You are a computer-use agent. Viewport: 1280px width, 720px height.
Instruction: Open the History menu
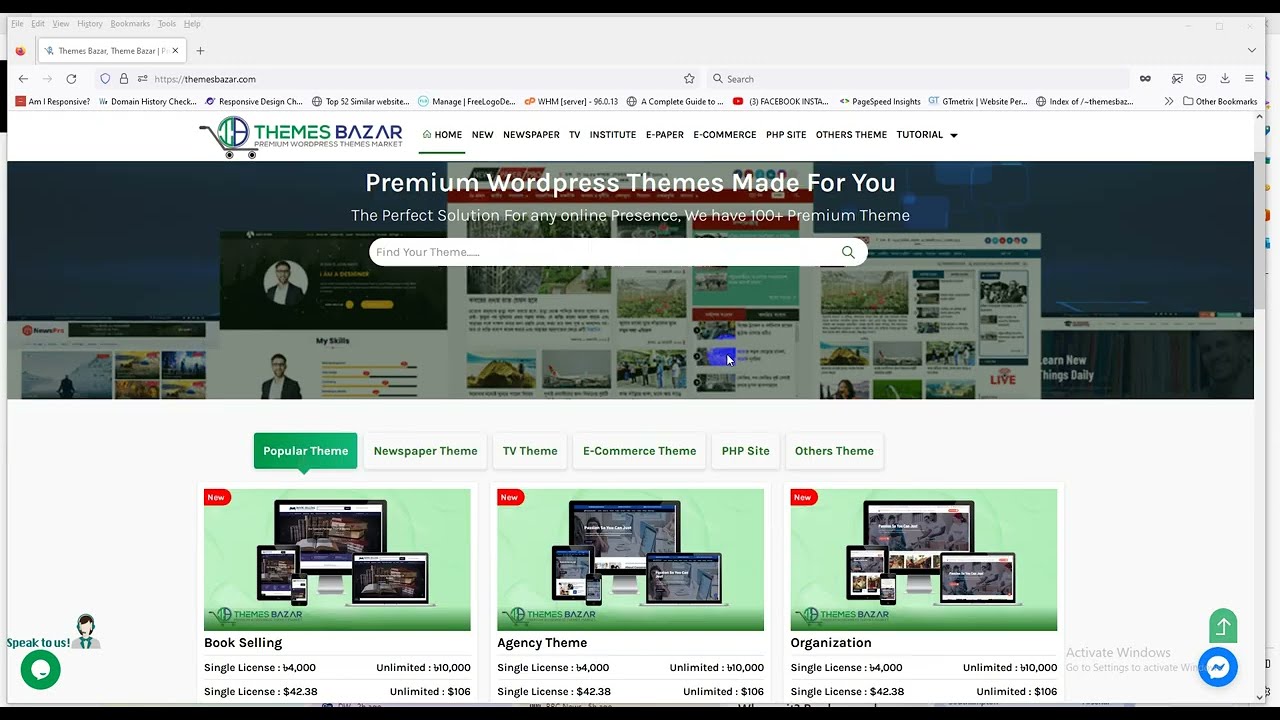(x=90, y=23)
